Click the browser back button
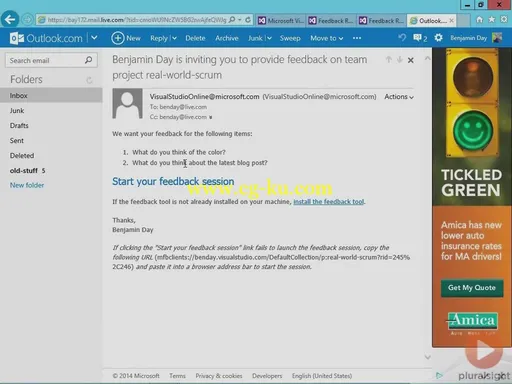Image resolution: width=512 pixels, height=384 pixels. (9, 19)
